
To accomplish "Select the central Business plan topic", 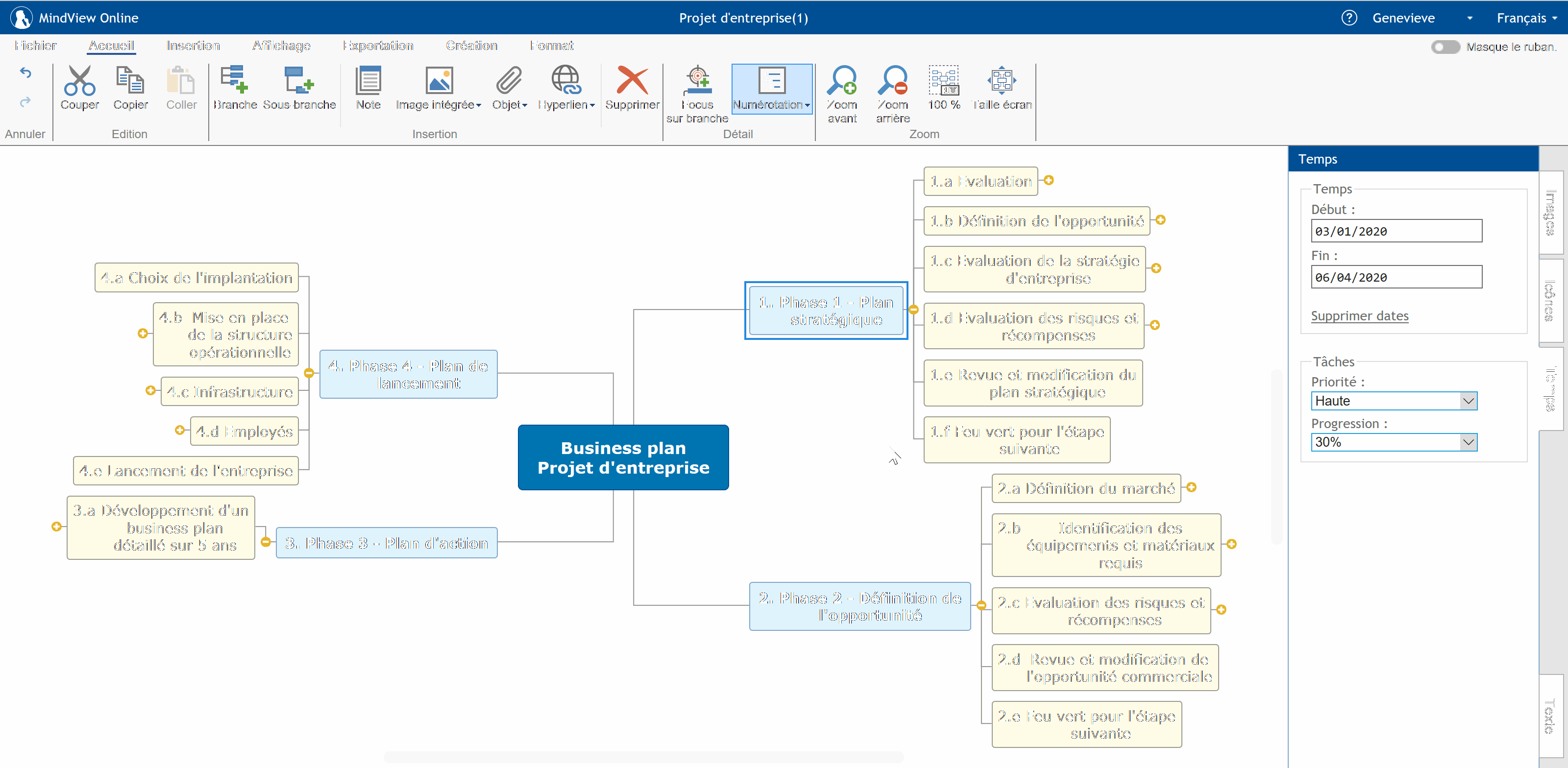I will tap(623, 457).
